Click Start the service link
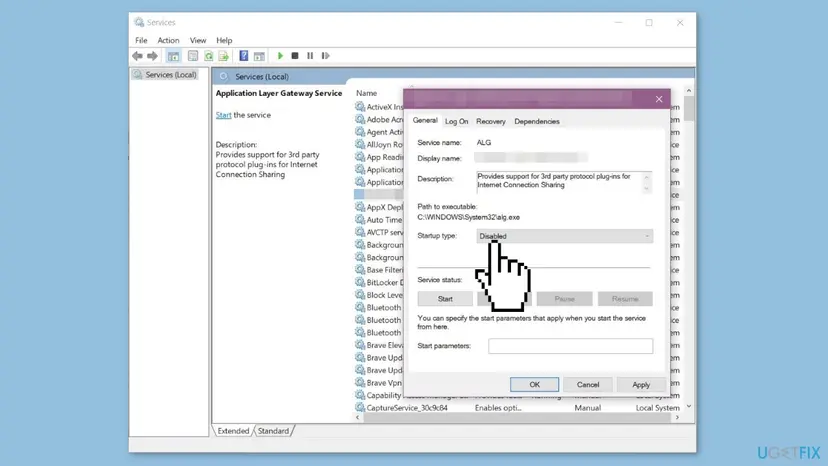 (x=223, y=115)
